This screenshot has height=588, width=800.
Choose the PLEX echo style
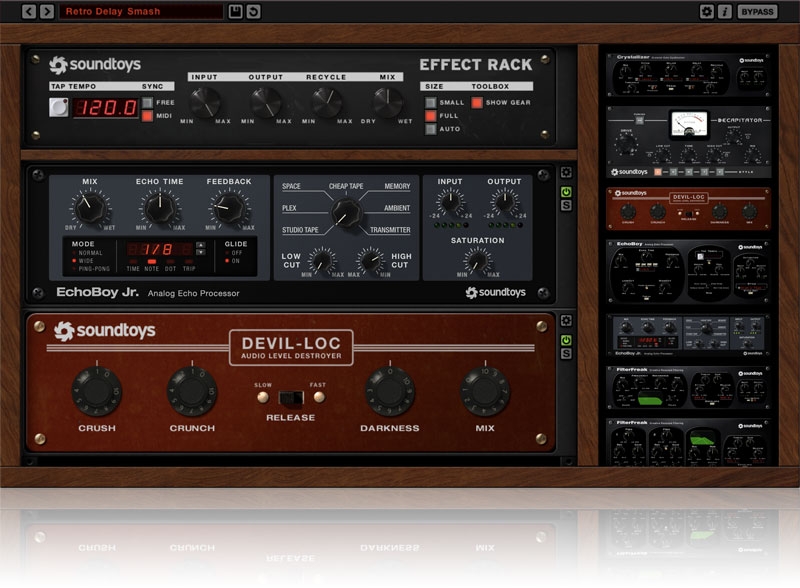[x=289, y=208]
